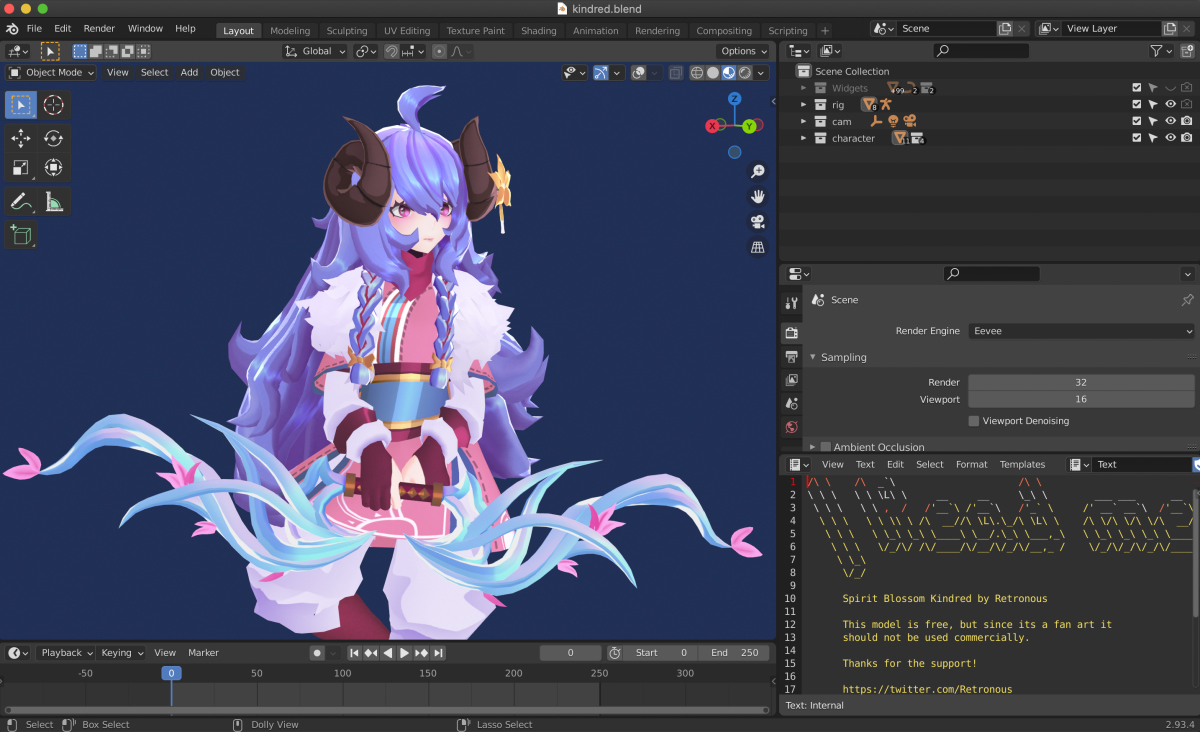Open the Tool properties tab

pyautogui.click(x=791, y=303)
